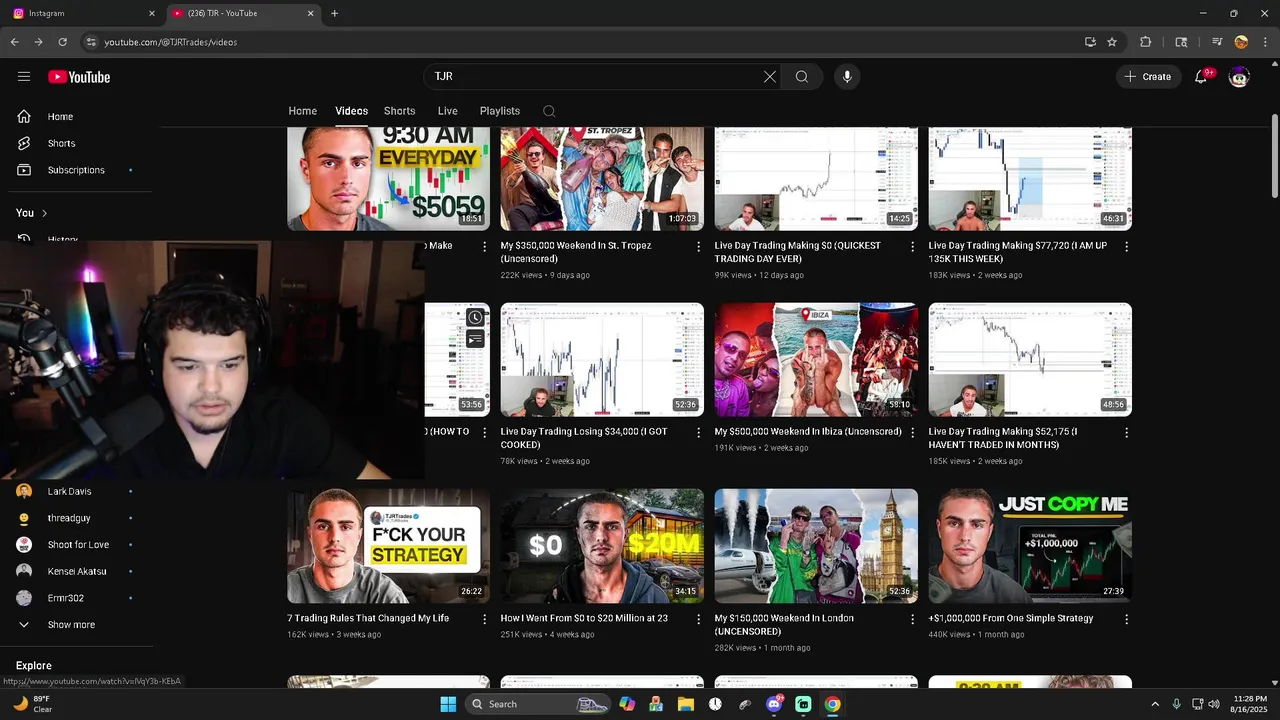Reload the page in Chrome
This screenshot has width=1280, height=720.
62,42
